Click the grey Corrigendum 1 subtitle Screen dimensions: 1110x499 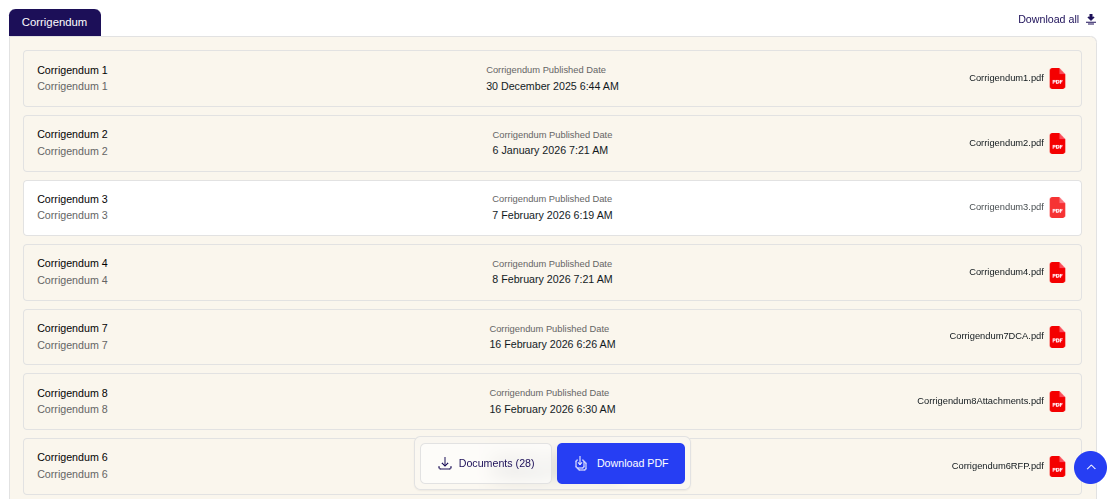pos(72,86)
